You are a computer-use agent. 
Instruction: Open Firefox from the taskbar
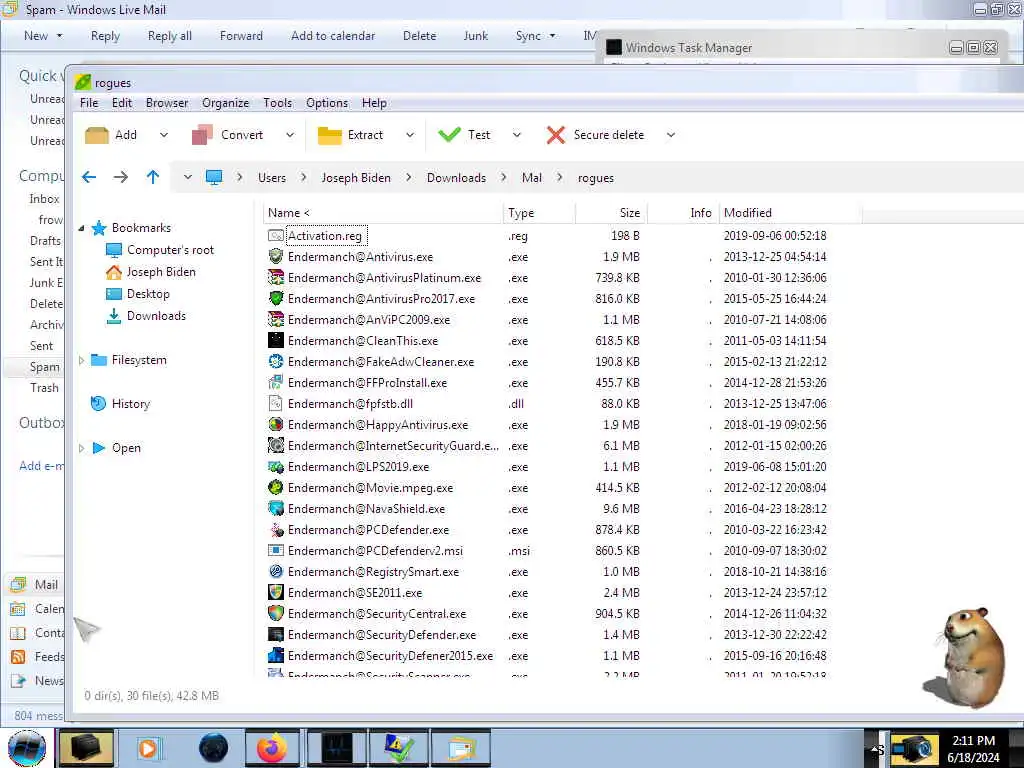pos(272,748)
